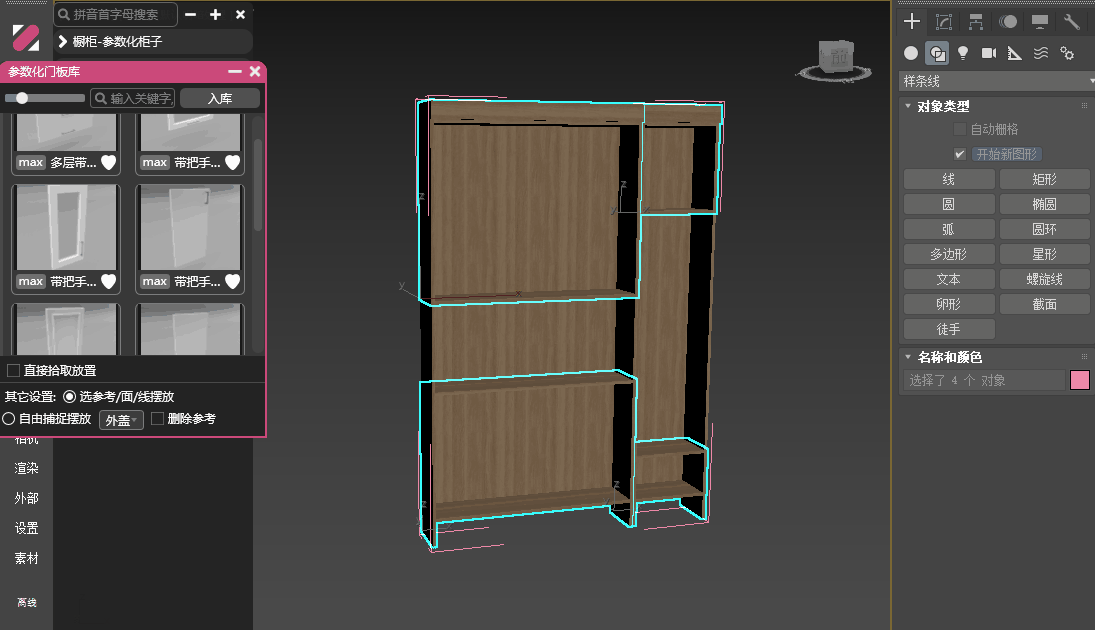Select the Cameras category icon

coord(989,53)
